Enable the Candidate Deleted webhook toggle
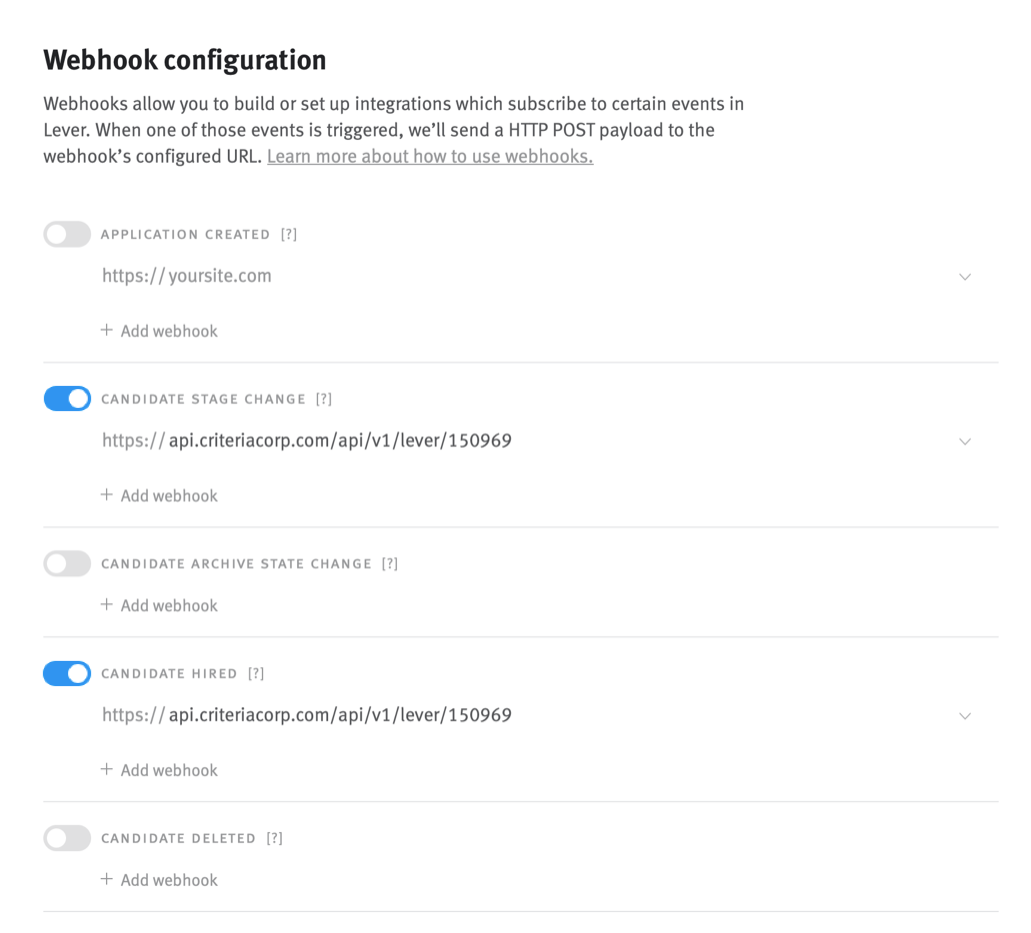This screenshot has width=1031, height=933. point(66,838)
